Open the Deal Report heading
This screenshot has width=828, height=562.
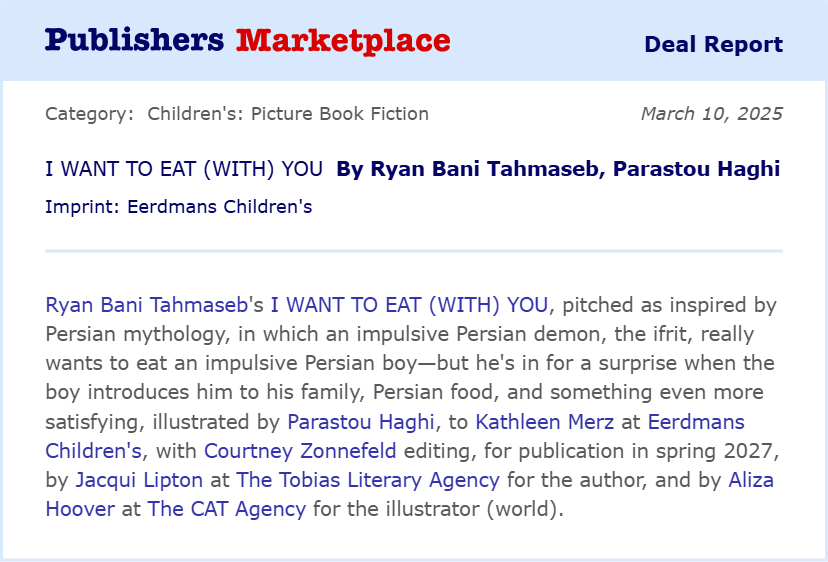pos(713,44)
